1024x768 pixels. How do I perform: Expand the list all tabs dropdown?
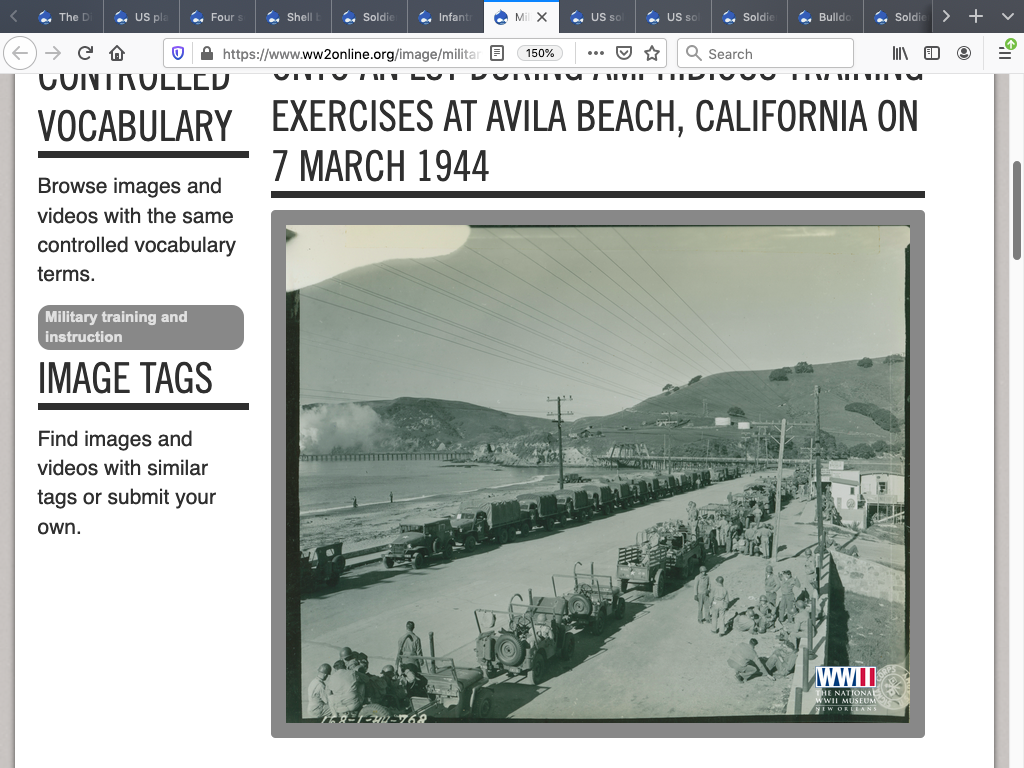pyautogui.click(x=1007, y=17)
